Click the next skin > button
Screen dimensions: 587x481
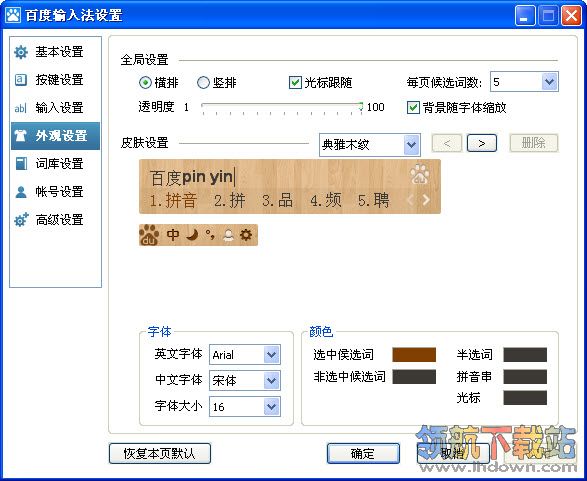pos(482,143)
